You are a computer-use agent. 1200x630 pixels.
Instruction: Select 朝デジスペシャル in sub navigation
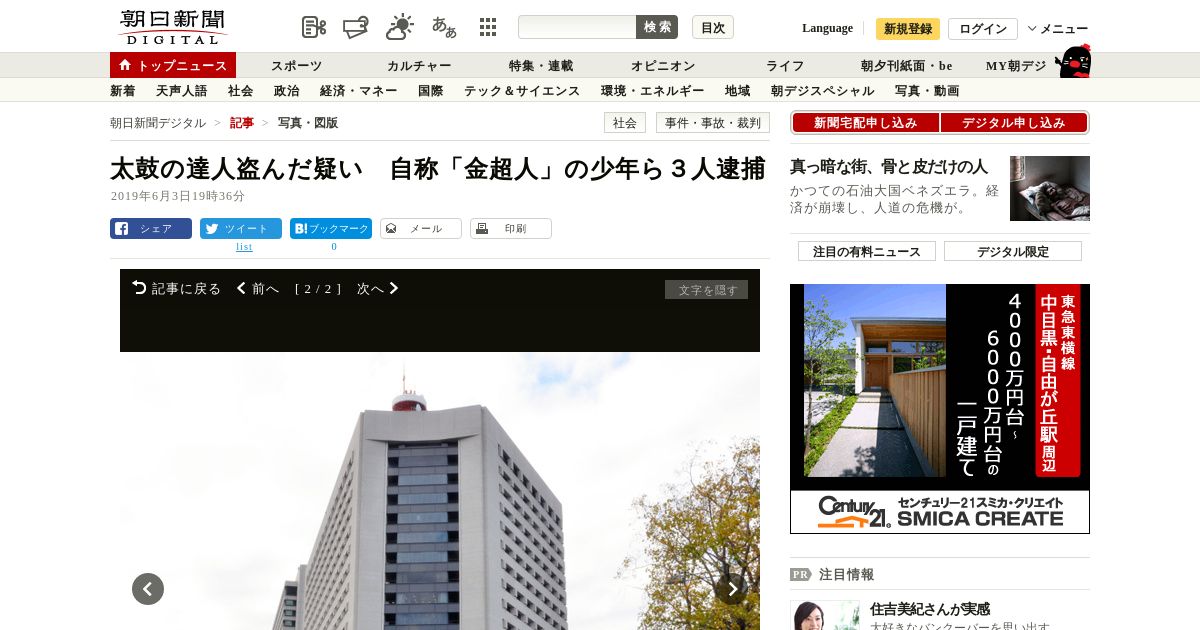point(823,90)
